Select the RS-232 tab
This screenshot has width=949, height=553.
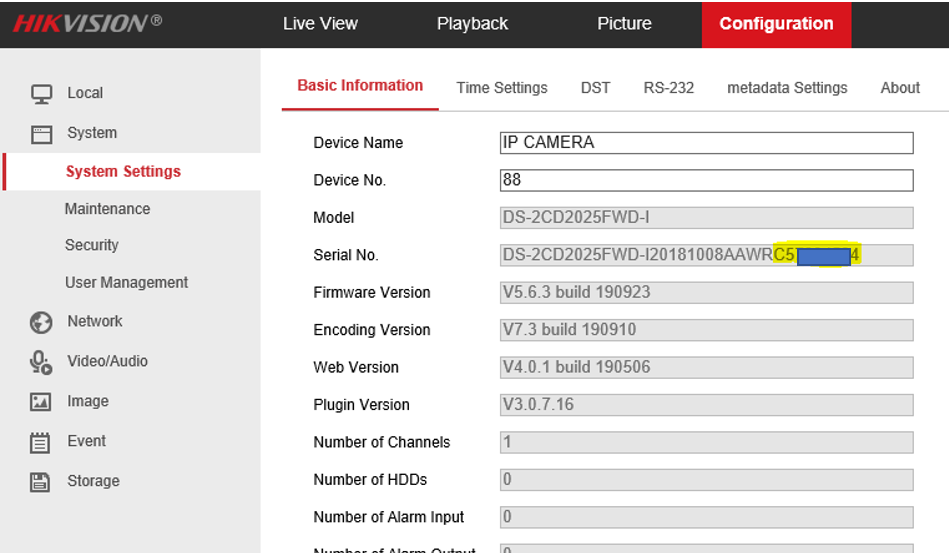668,88
